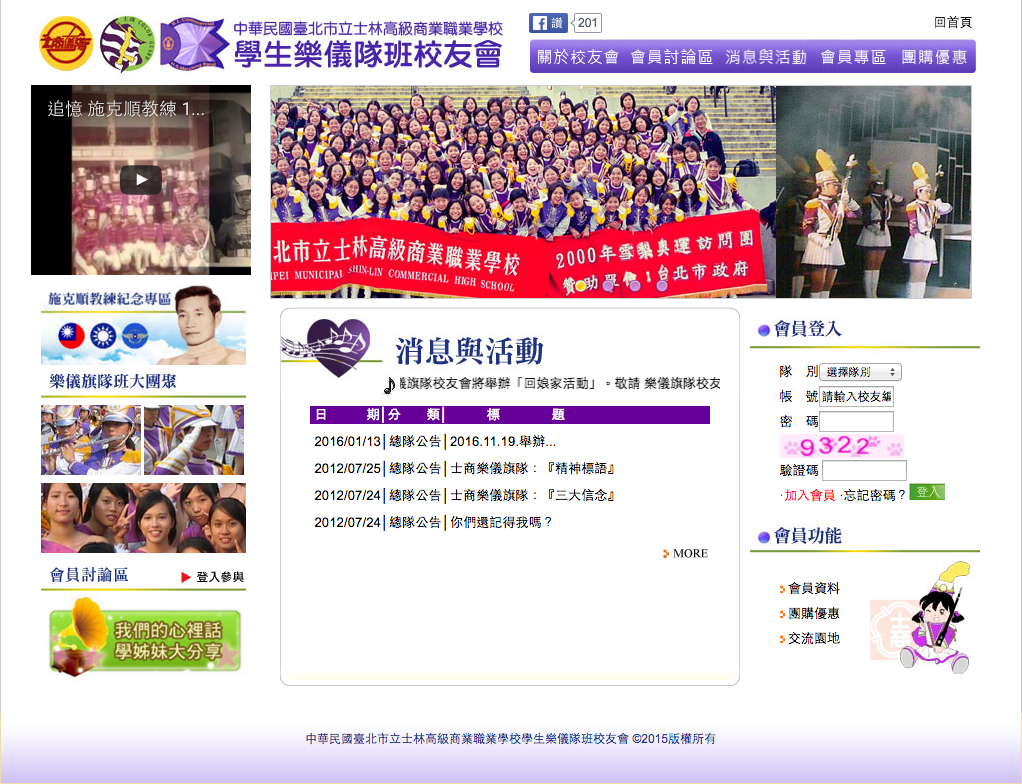
Task: Click the Facebook 讚 like button
Action: coord(548,23)
